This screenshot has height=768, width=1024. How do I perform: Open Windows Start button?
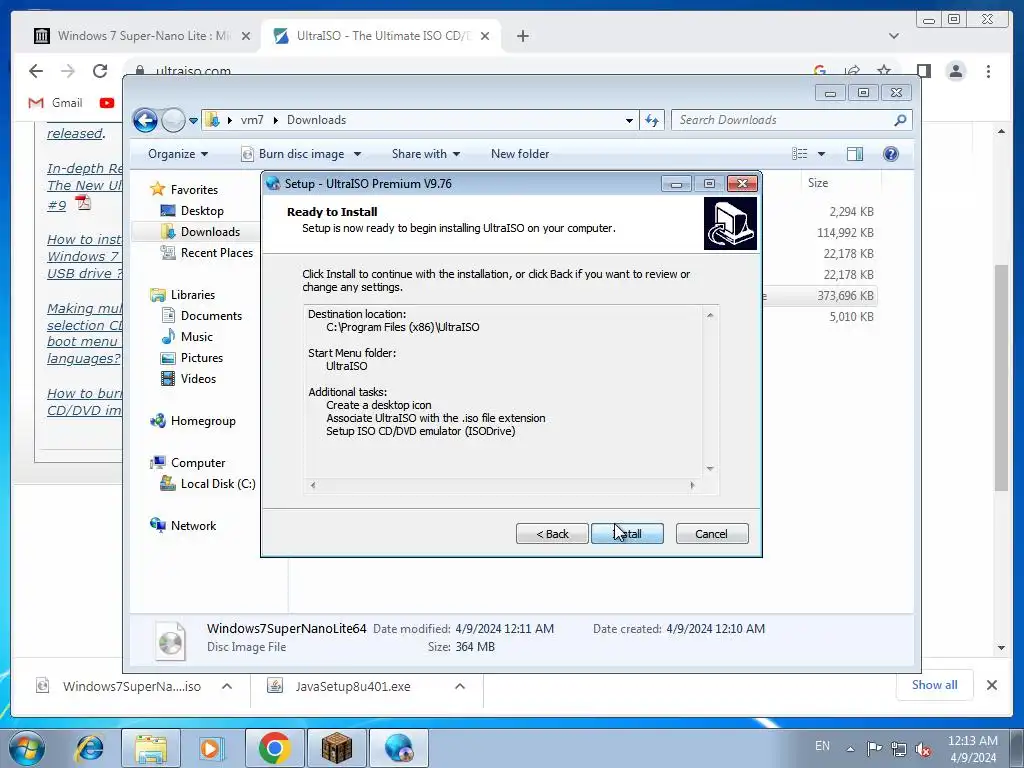[x=26, y=748]
